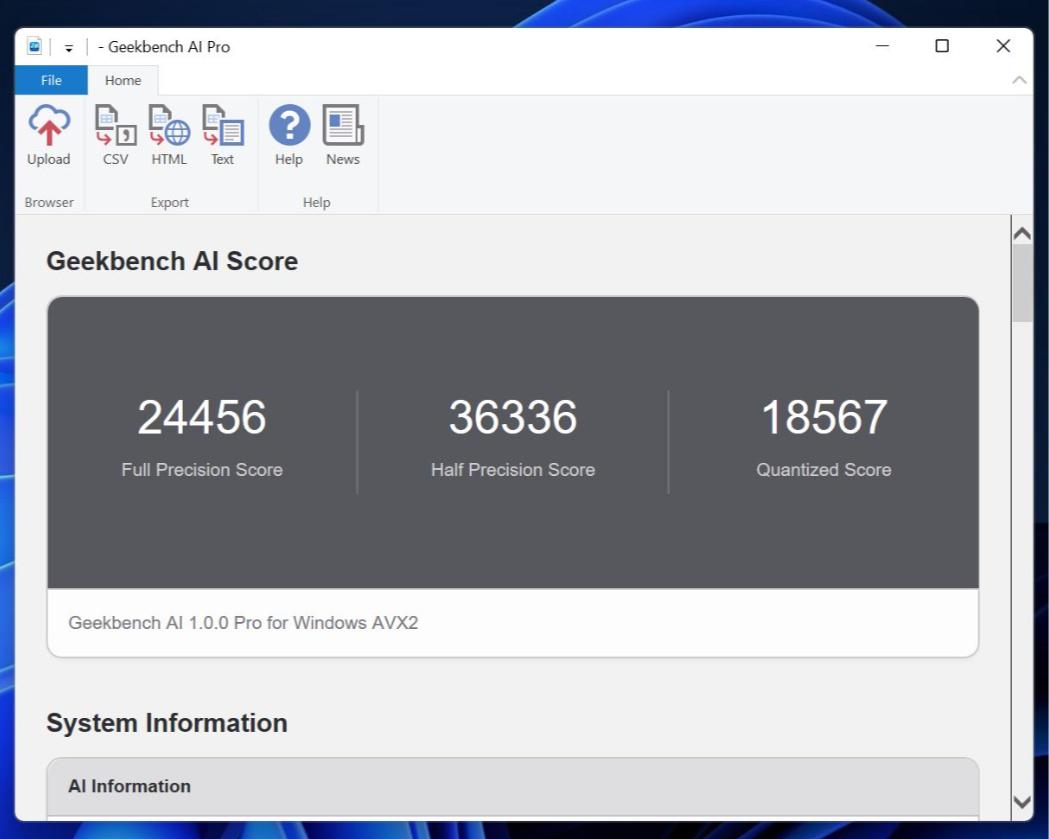Select the Quantized Score 18567
Screen dimensions: 1049x839
click(824, 419)
